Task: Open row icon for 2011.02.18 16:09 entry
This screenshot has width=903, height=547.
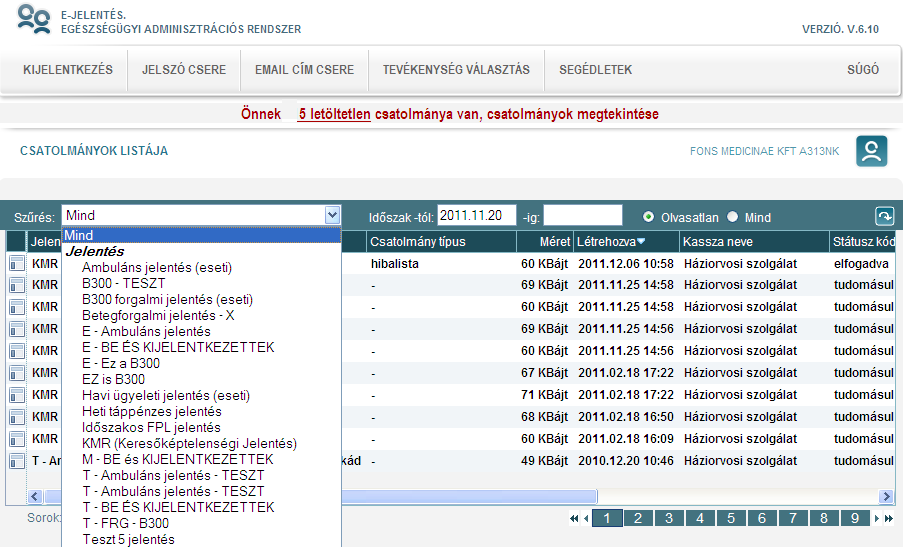Action: (17, 439)
